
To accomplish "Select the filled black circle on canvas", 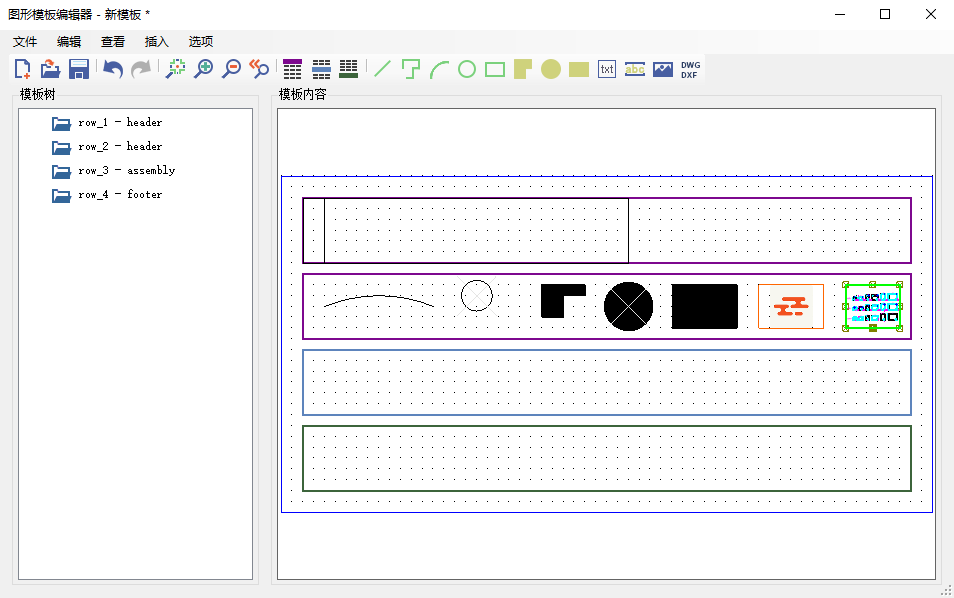I will click(x=628, y=306).
